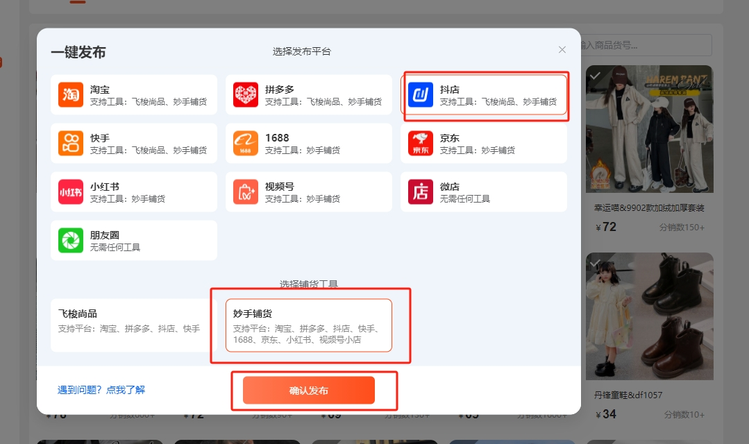This screenshot has height=444, width=749.
Task: Select the 1688 platform card
Action: [x=309, y=143]
